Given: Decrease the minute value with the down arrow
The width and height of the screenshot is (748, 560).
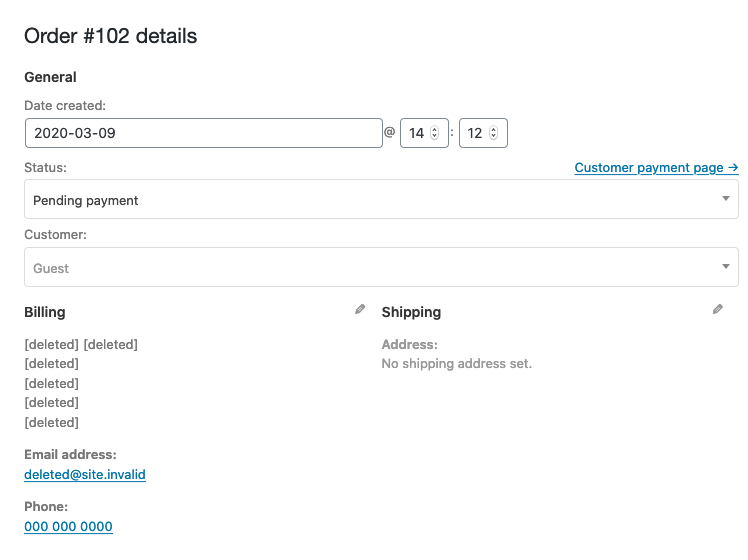Looking at the screenshot, I should click(493, 136).
